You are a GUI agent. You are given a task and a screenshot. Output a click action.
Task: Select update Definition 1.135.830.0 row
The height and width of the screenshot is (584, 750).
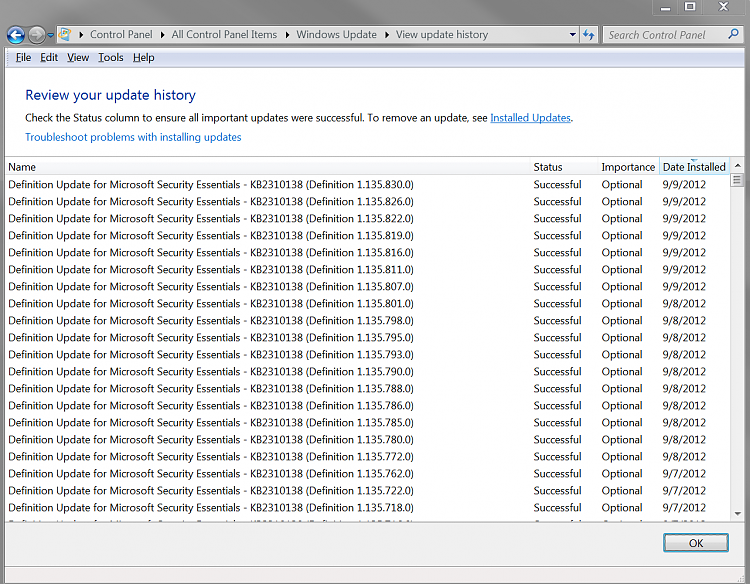pos(367,185)
